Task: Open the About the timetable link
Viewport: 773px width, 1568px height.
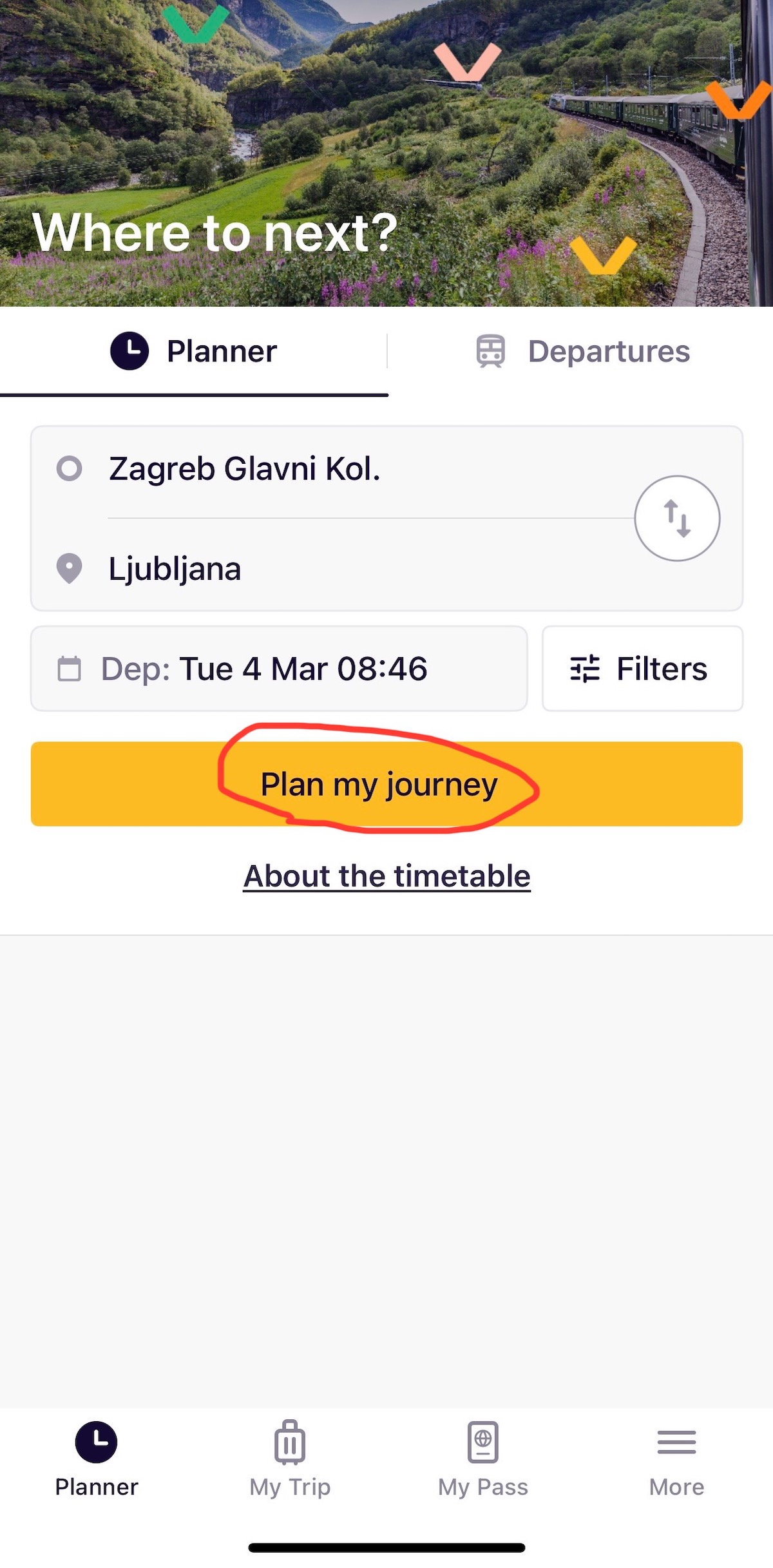Action: [386, 876]
